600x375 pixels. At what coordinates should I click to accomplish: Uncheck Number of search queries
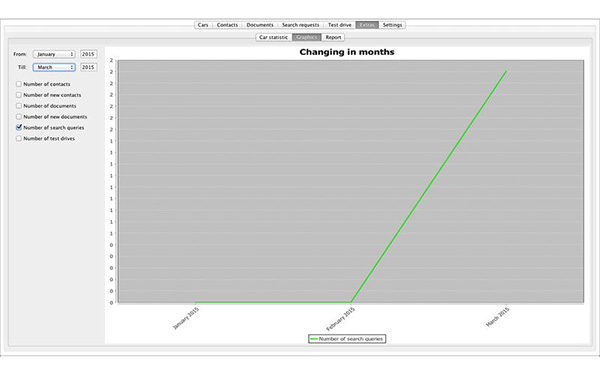click(x=19, y=127)
